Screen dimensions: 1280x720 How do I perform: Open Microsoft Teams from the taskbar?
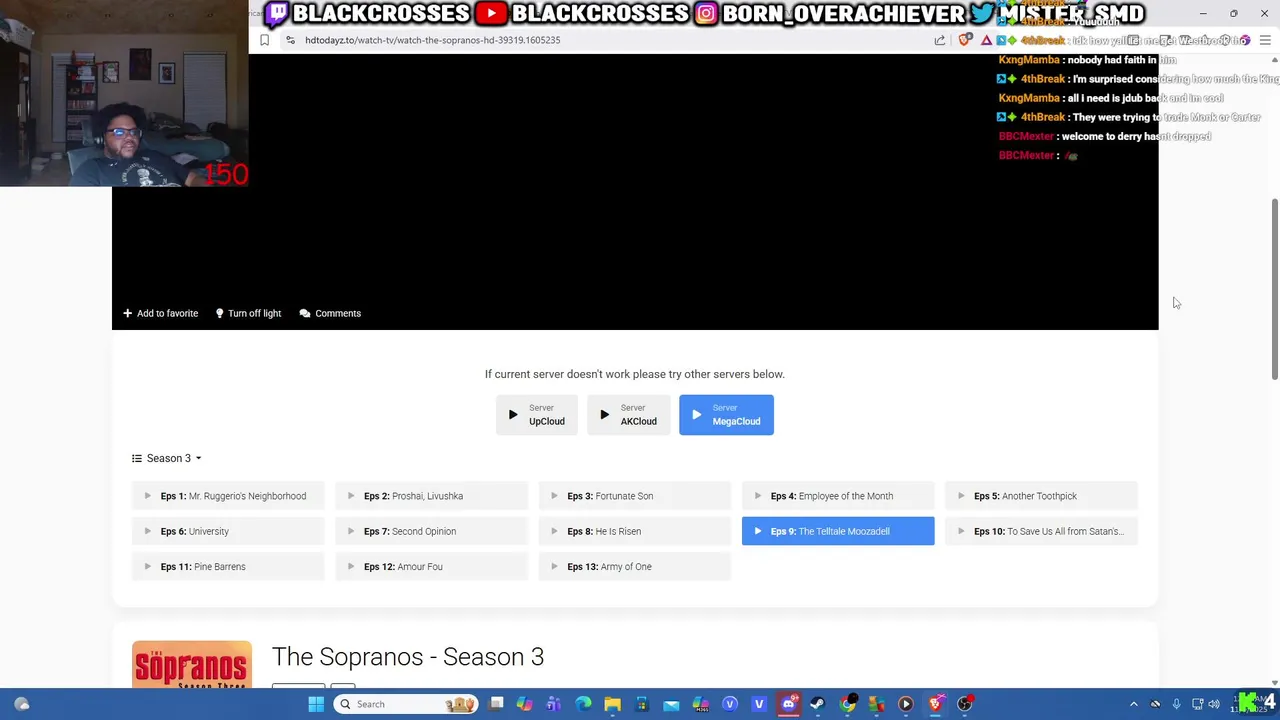point(554,704)
